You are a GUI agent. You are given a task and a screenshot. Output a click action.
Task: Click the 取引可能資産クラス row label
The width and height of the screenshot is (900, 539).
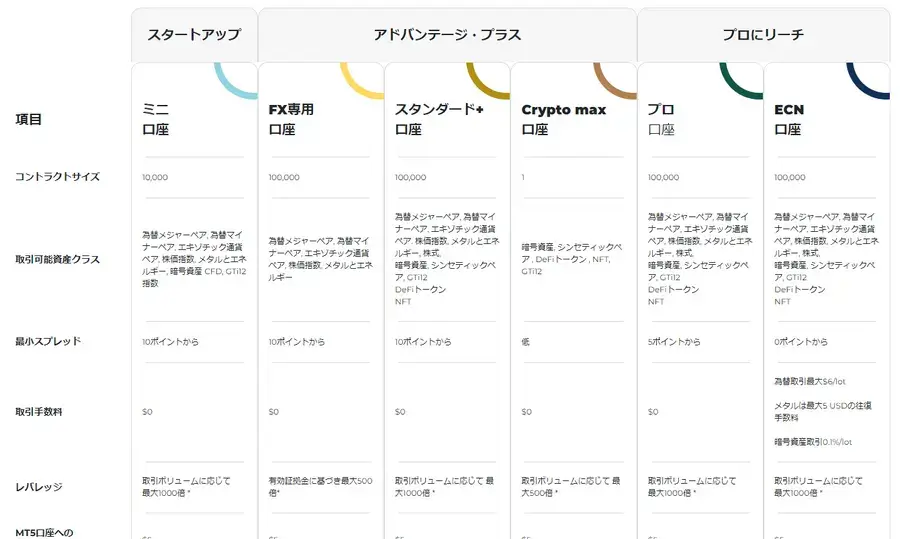click(57, 259)
